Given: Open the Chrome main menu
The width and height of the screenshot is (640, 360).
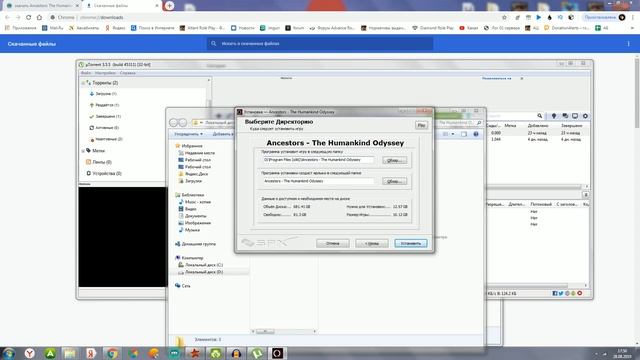Looking at the screenshot, I should click(633, 17).
